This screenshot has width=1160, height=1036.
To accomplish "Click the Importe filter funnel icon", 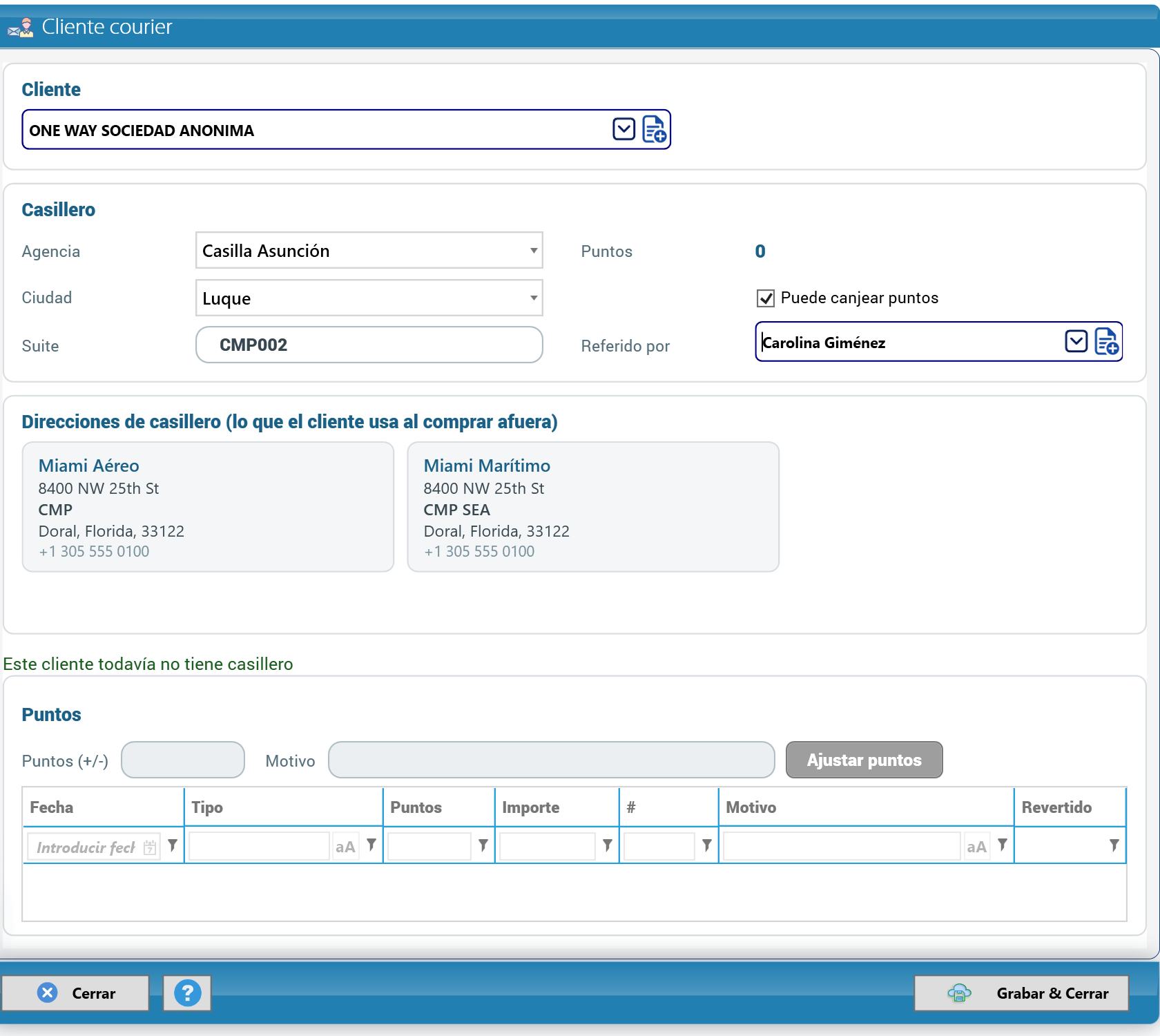I will 608,845.
